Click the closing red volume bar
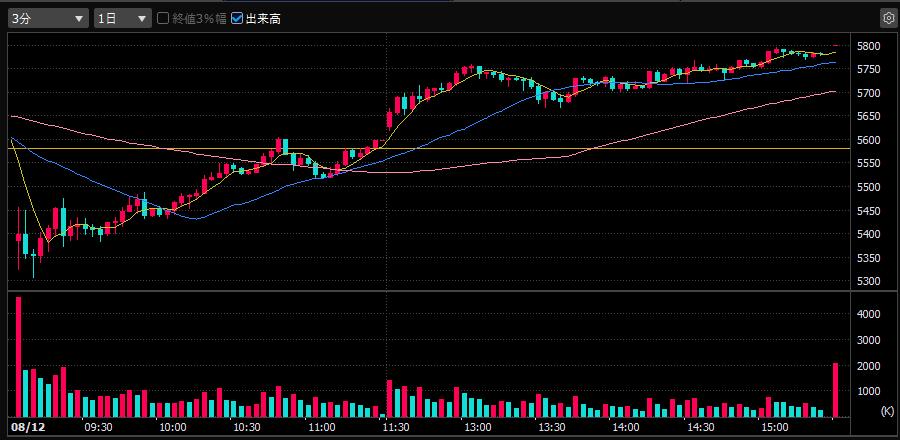 point(836,390)
